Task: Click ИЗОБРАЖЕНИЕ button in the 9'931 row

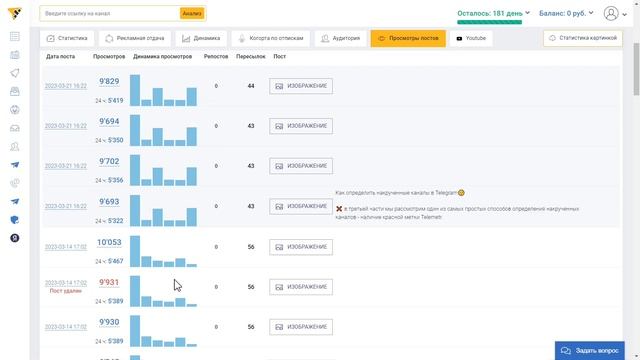Action: coord(301,287)
